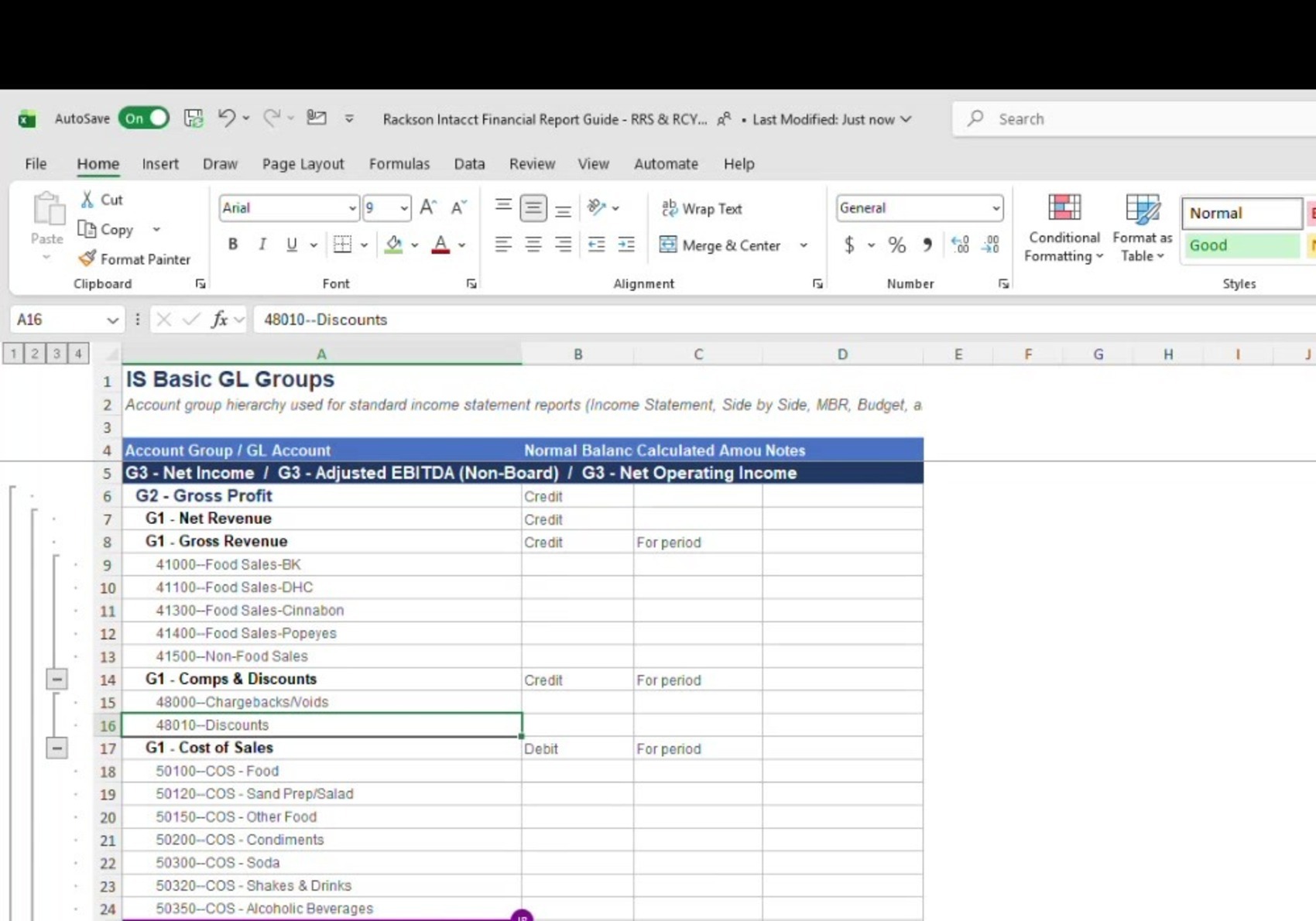1316x921 pixels.
Task: Click Top Align icon
Action: point(503,207)
